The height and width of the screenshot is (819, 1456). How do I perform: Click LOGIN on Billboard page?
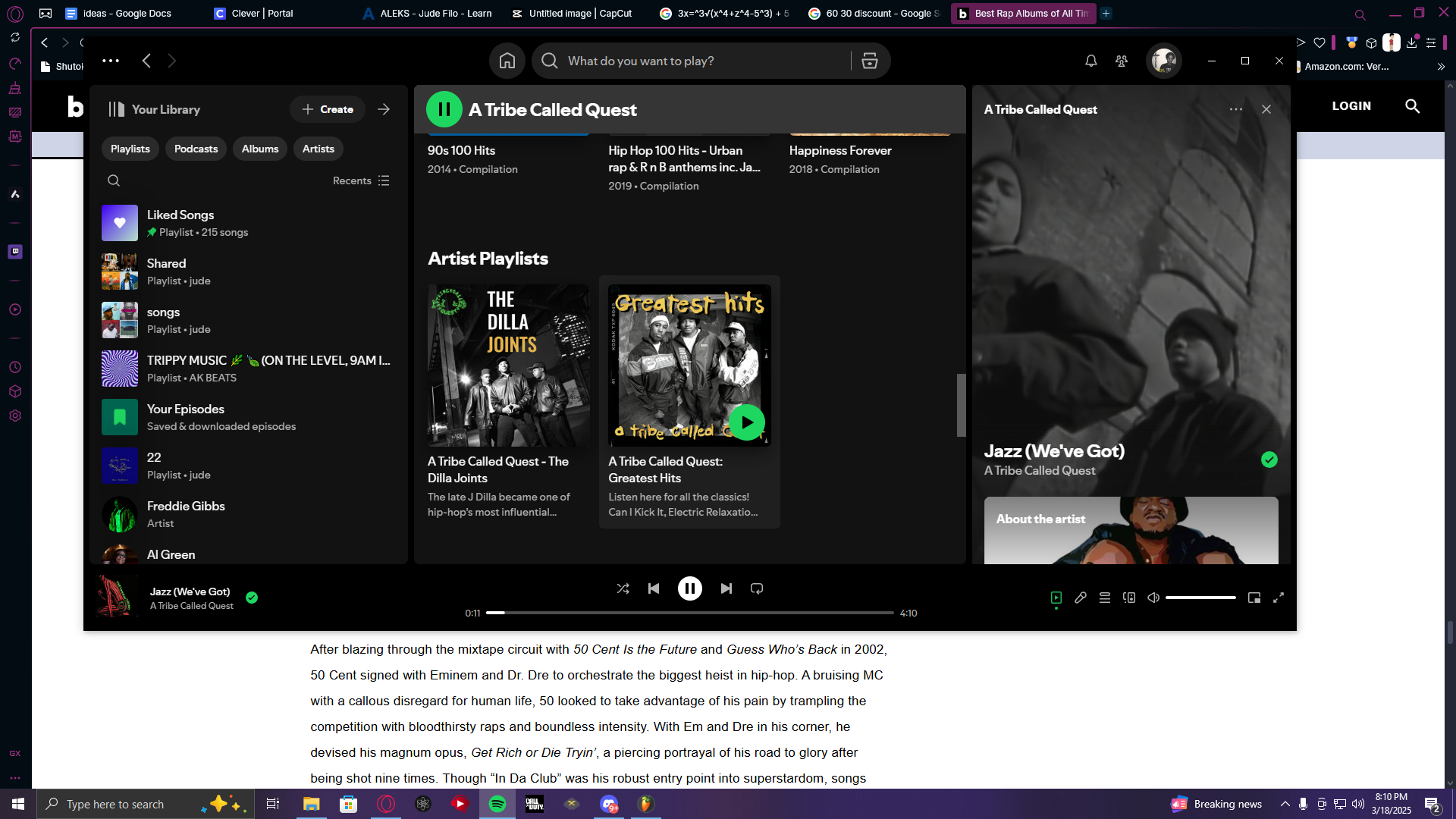pyautogui.click(x=1351, y=106)
